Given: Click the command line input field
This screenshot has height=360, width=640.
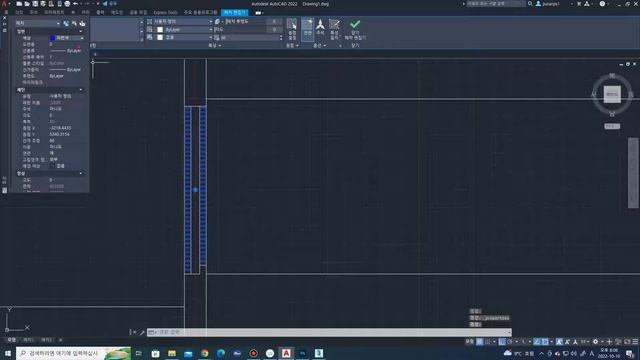Looking at the screenshot, I should click(x=329, y=332).
